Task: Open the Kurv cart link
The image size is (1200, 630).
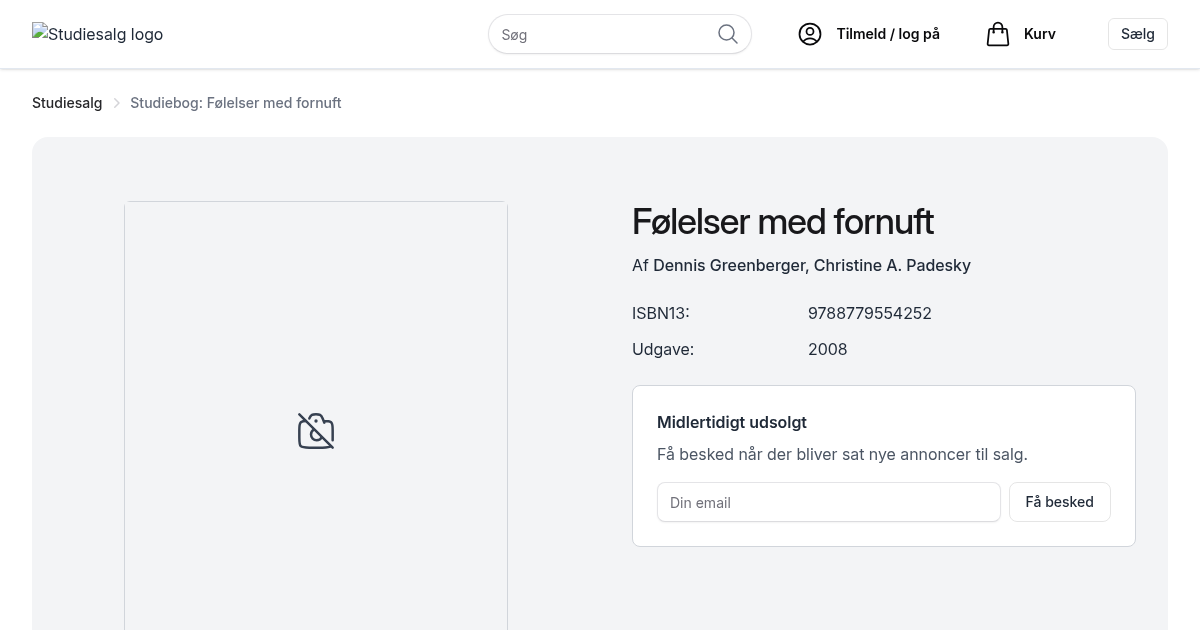Action: click(1039, 34)
